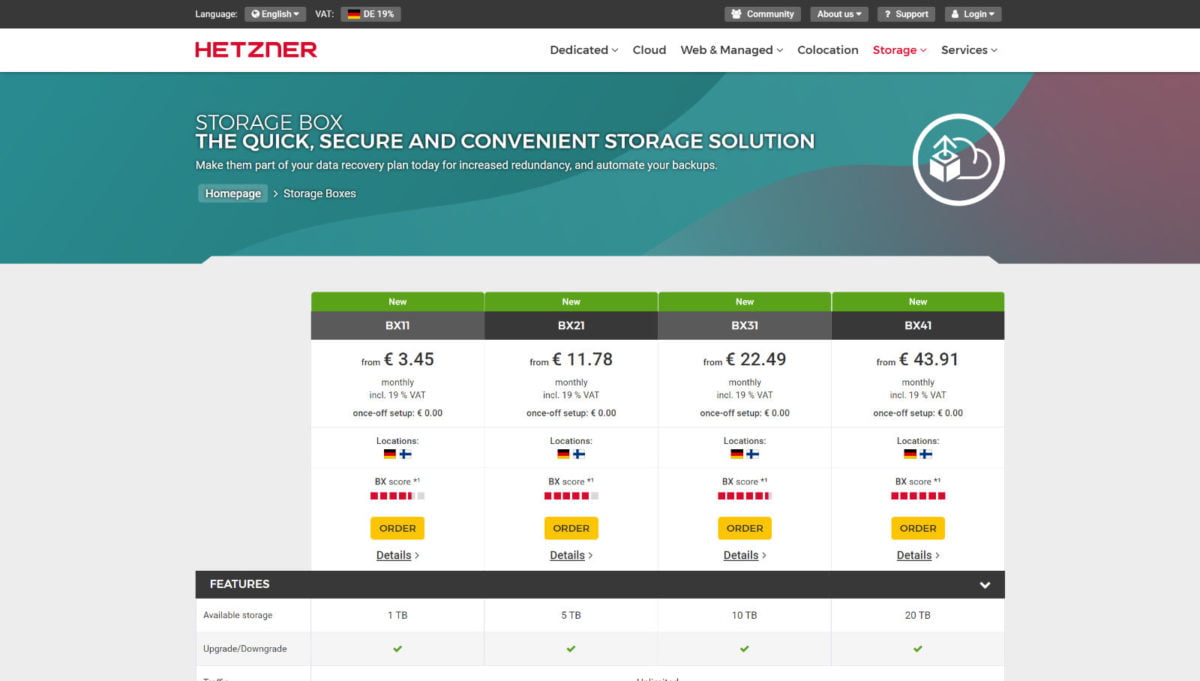View Details for the BX21 plan
The image size is (1200, 681).
point(571,555)
